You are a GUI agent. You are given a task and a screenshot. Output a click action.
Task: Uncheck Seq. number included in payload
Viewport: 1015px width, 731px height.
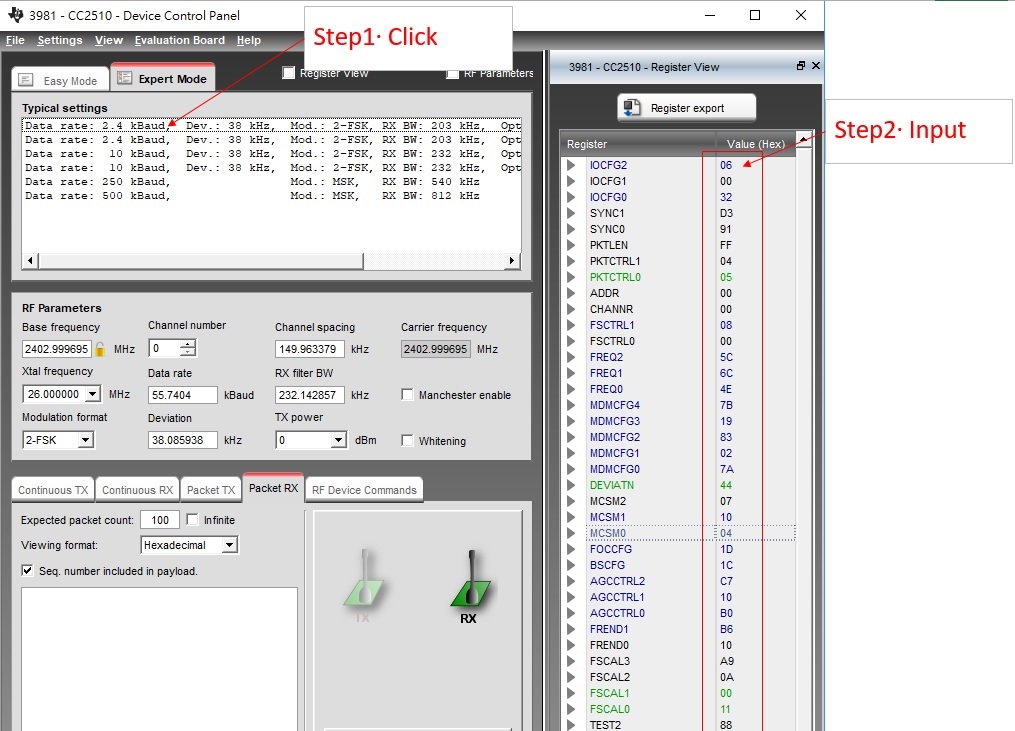(x=27, y=570)
